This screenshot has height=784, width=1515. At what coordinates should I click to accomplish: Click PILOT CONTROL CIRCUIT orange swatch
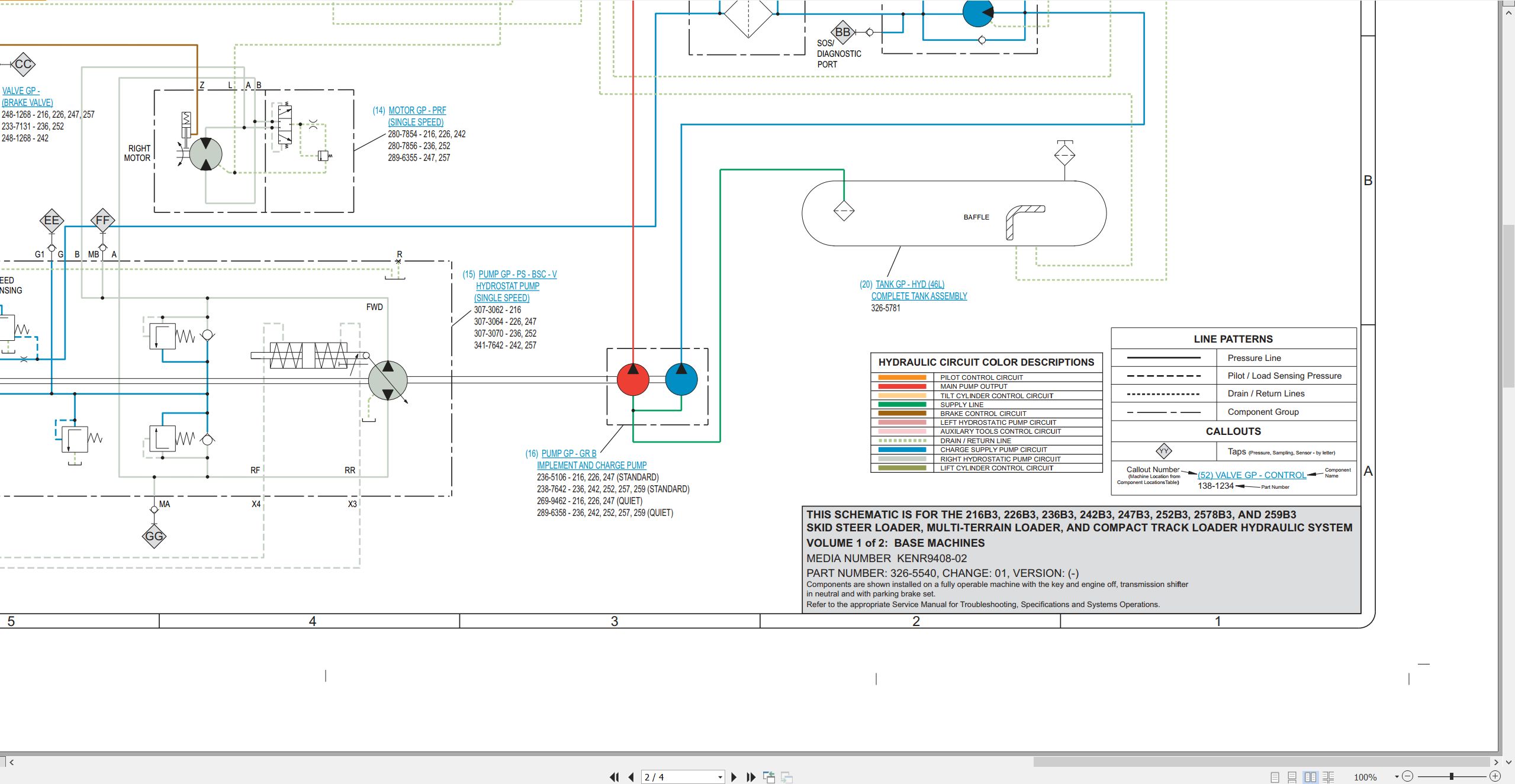pyautogui.click(x=902, y=378)
